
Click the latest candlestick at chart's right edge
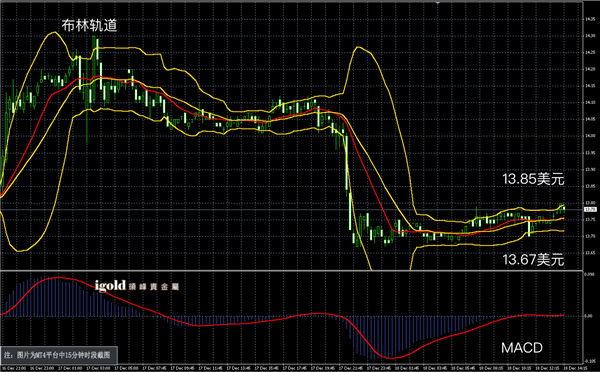pos(564,208)
